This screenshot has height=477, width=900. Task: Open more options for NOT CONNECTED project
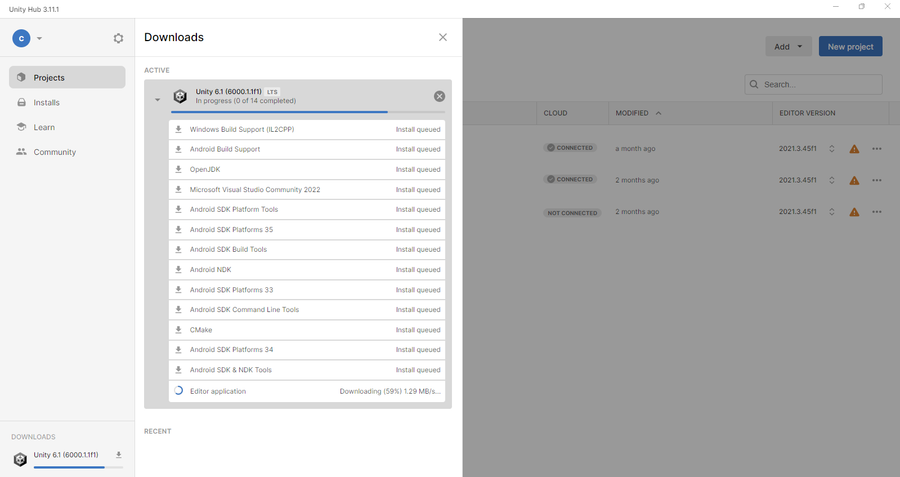tap(876, 212)
